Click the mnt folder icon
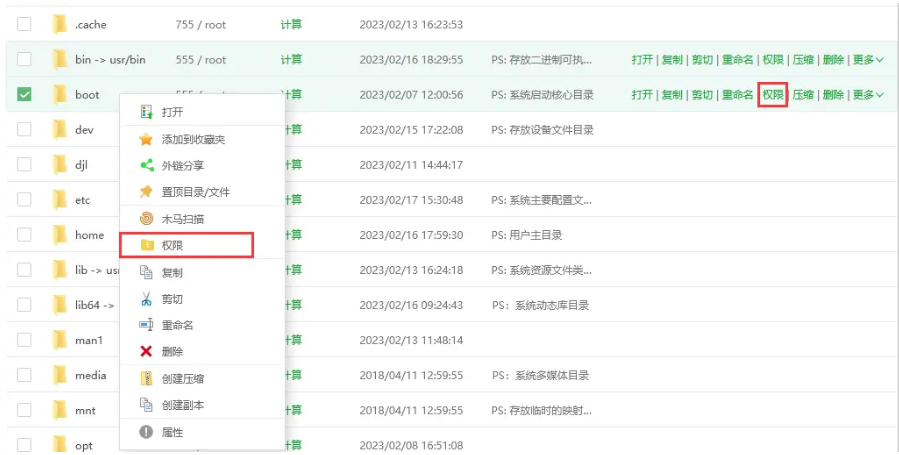This screenshot has width=899, height=455. click(x=59, y=410)
